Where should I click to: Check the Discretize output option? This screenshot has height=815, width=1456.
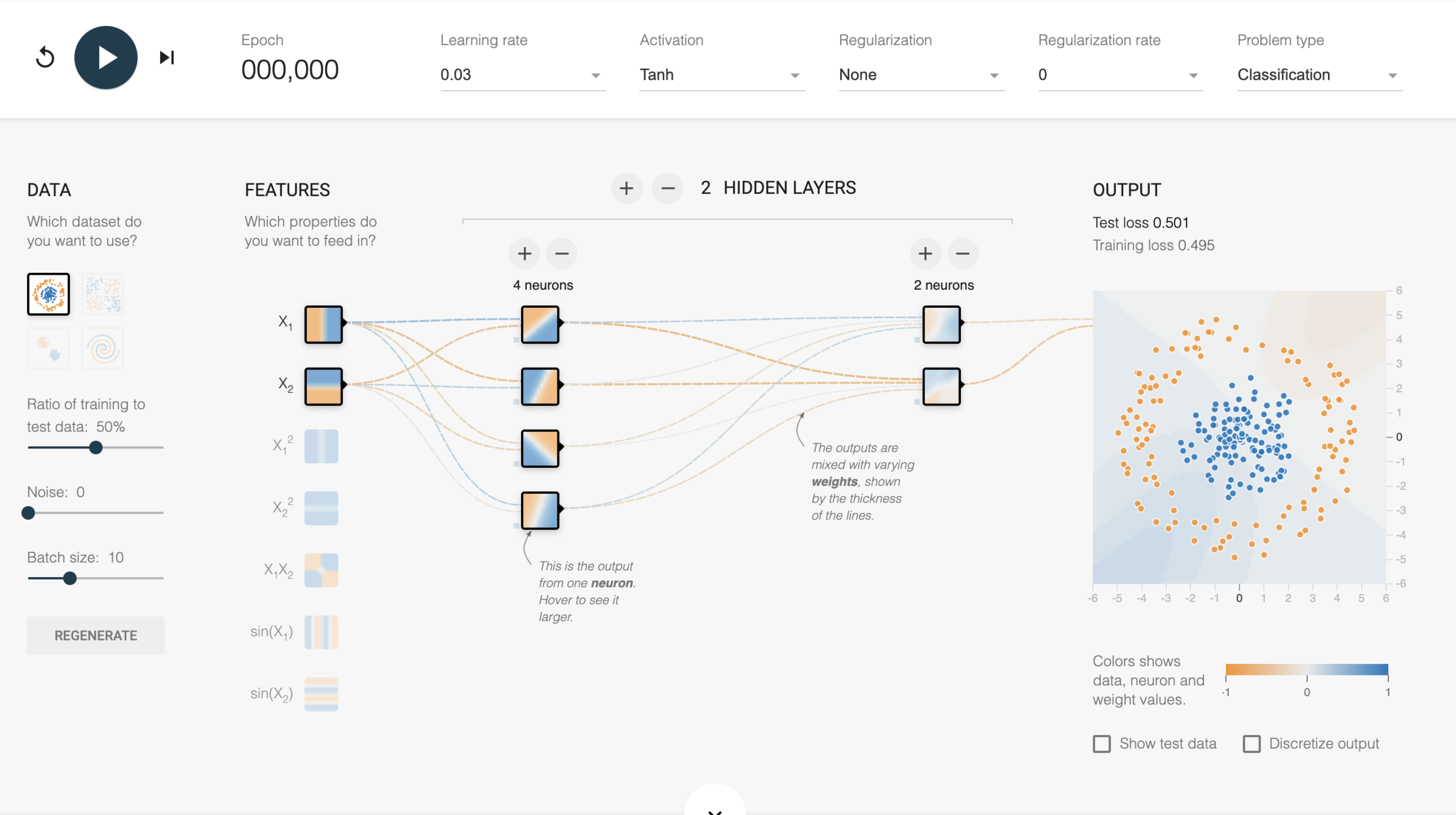pos(1251,744)
